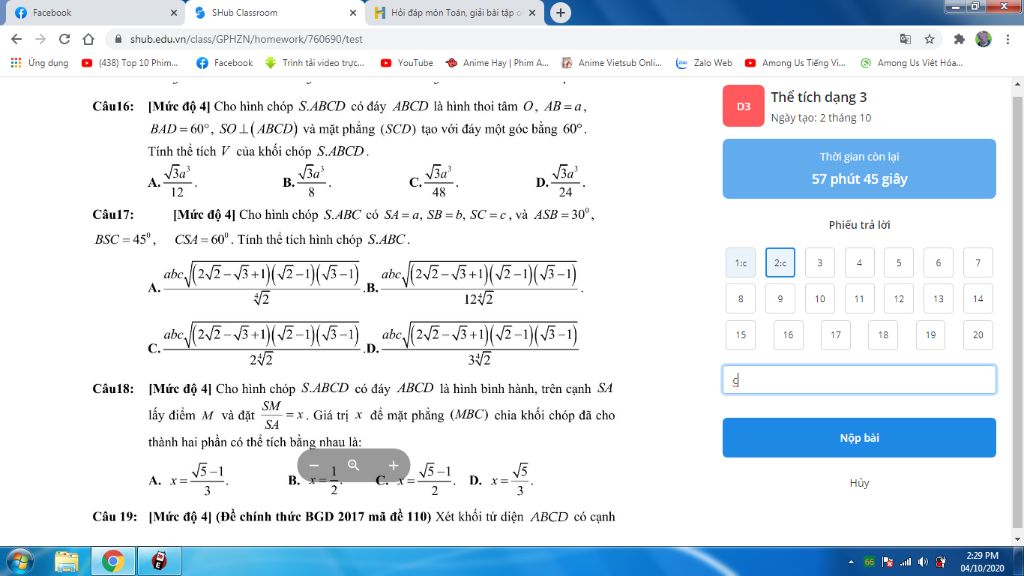Click the D3 red class badge
The height and width of the screenshot is (576, 1024).
[x=743, y=106]
